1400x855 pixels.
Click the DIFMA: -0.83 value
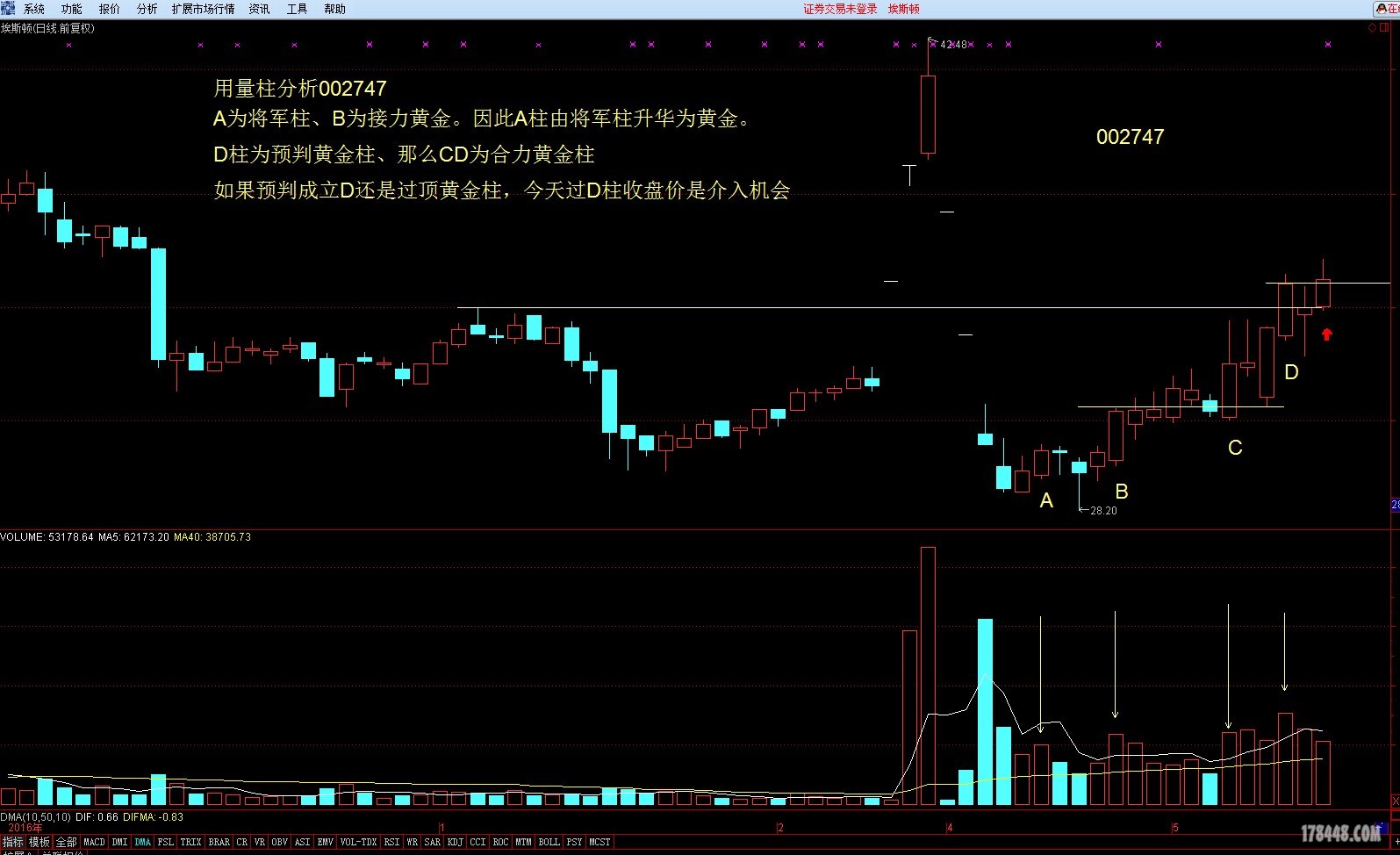[x=154, y=817]
